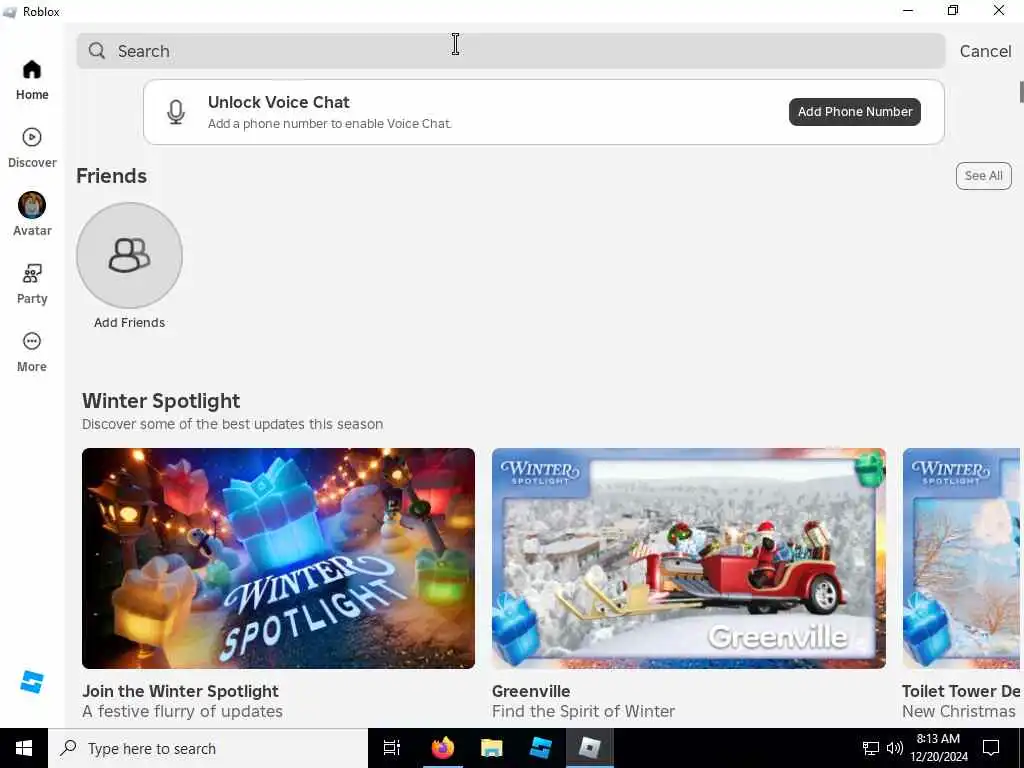Click Add Phone Number button
This screenshot has height=768, width=1024.
(x=855, y=112)
